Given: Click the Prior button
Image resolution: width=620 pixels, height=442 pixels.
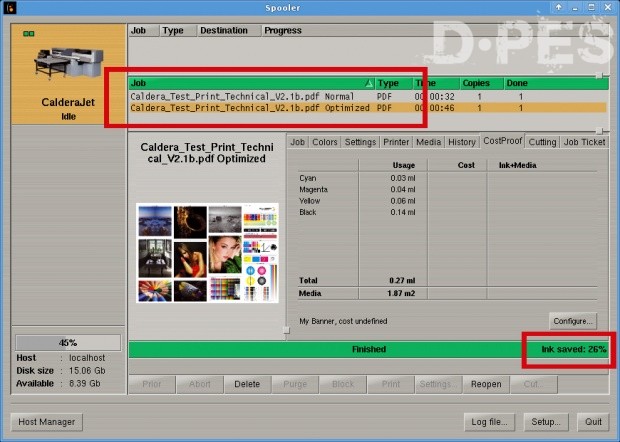Looking at the screenshot, I should (152, 384).
